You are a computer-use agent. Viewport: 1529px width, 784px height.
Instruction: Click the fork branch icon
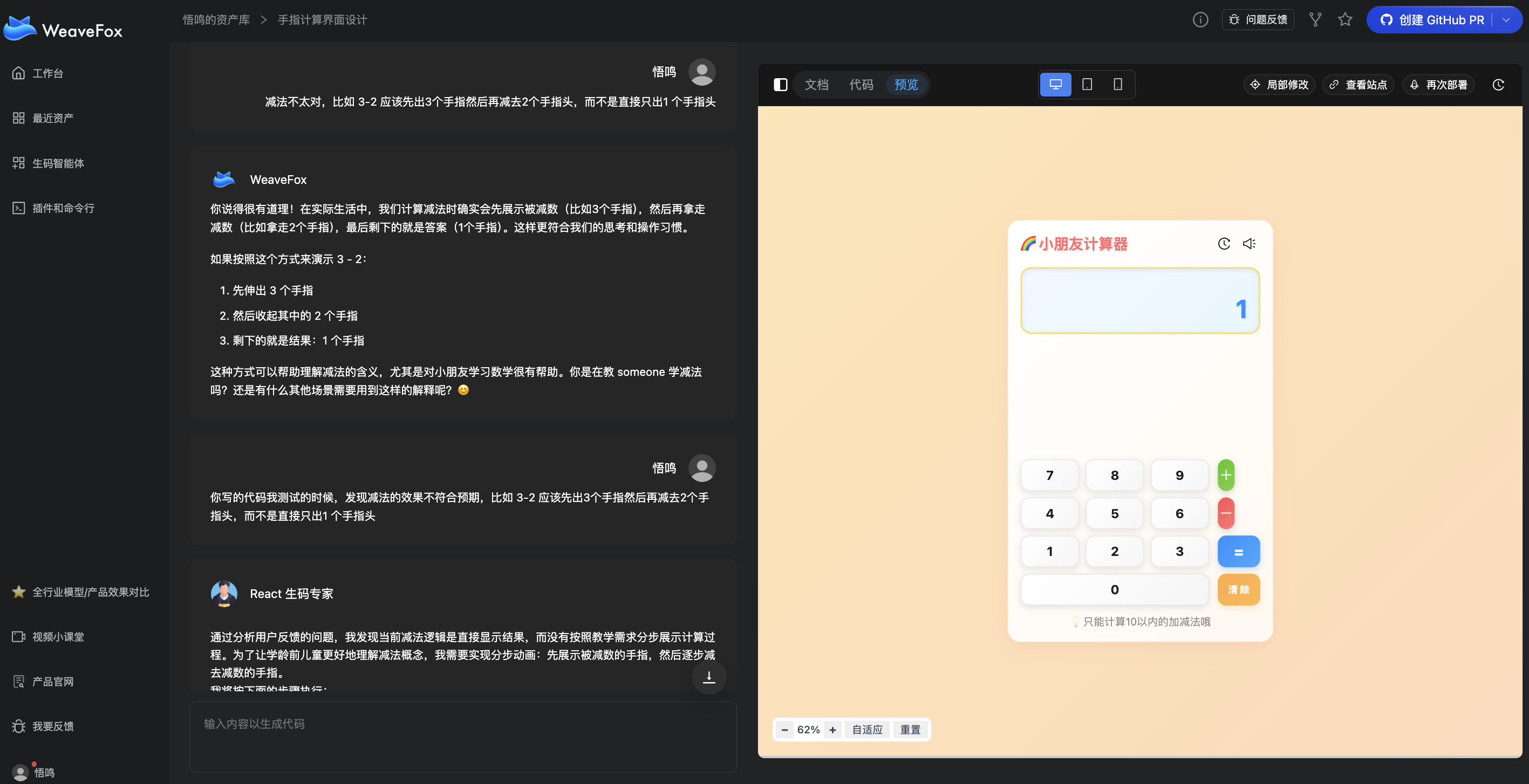point(1315,19)
